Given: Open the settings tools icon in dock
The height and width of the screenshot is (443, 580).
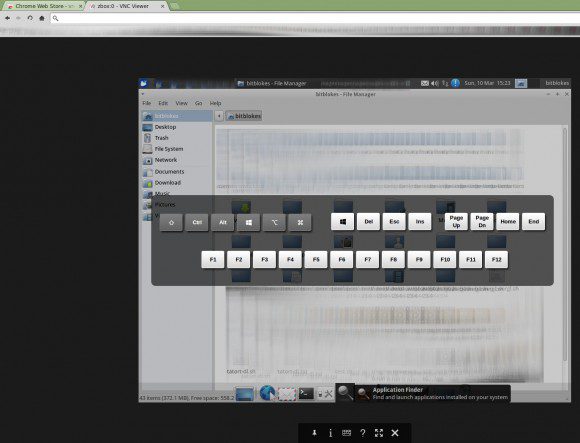Looking at the screenshot, I should 326,394.
